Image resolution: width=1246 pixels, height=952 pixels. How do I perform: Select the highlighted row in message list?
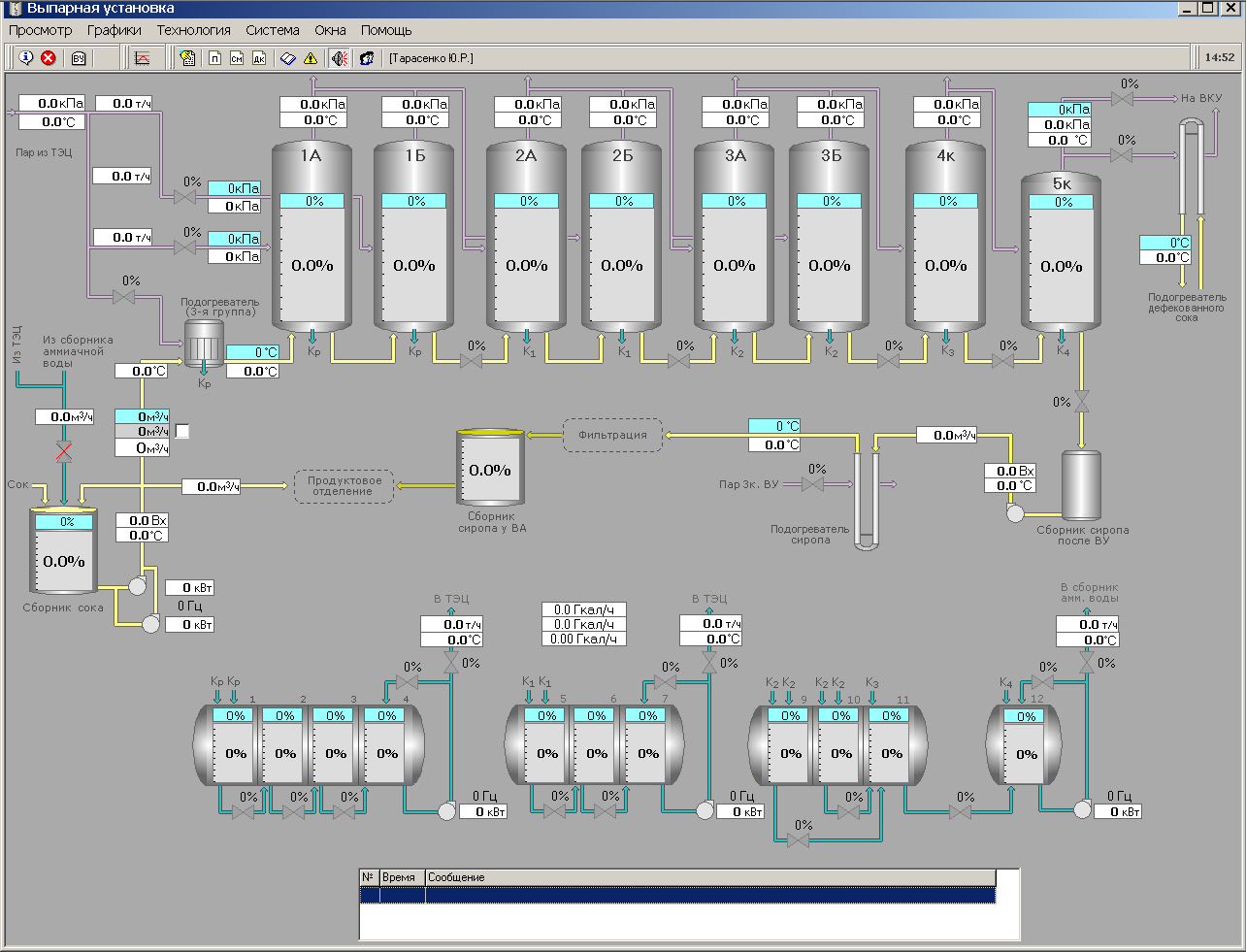(x=677, y=895)
